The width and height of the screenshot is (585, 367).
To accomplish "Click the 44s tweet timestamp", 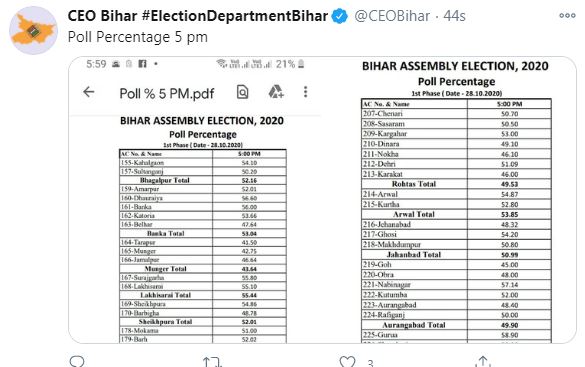I will (454, 16).
